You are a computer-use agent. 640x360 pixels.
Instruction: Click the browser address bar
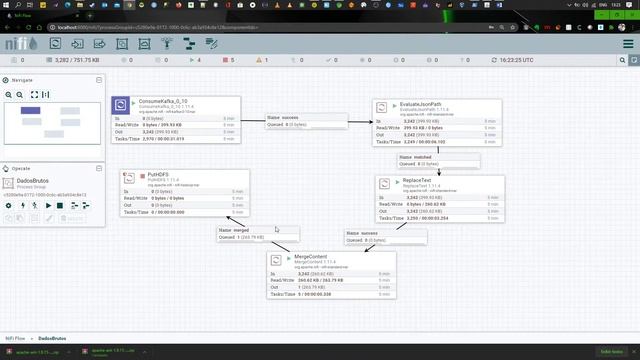pyautogui.click(x=269, y=27)
